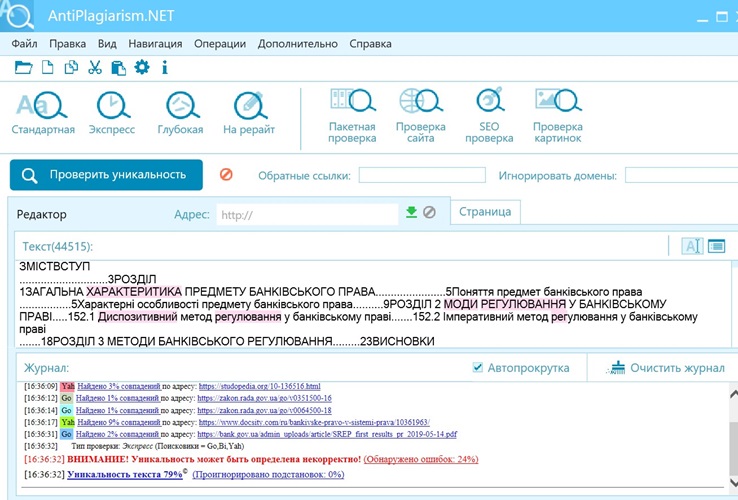Toggle the Автопрокрутка checkbox

pos(477,367)
